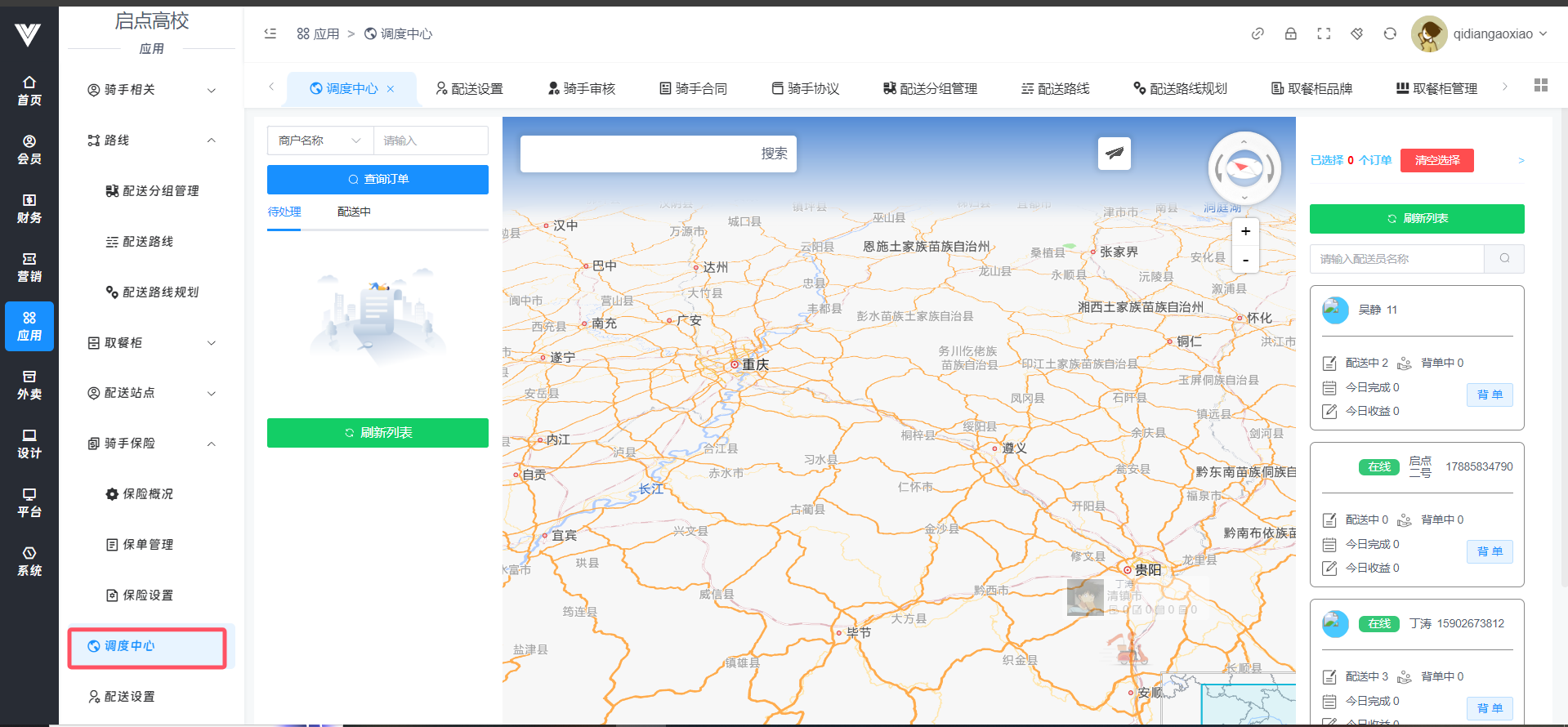
Task: Click the paper plane icon on map
Action: [x=1114, y=153]
